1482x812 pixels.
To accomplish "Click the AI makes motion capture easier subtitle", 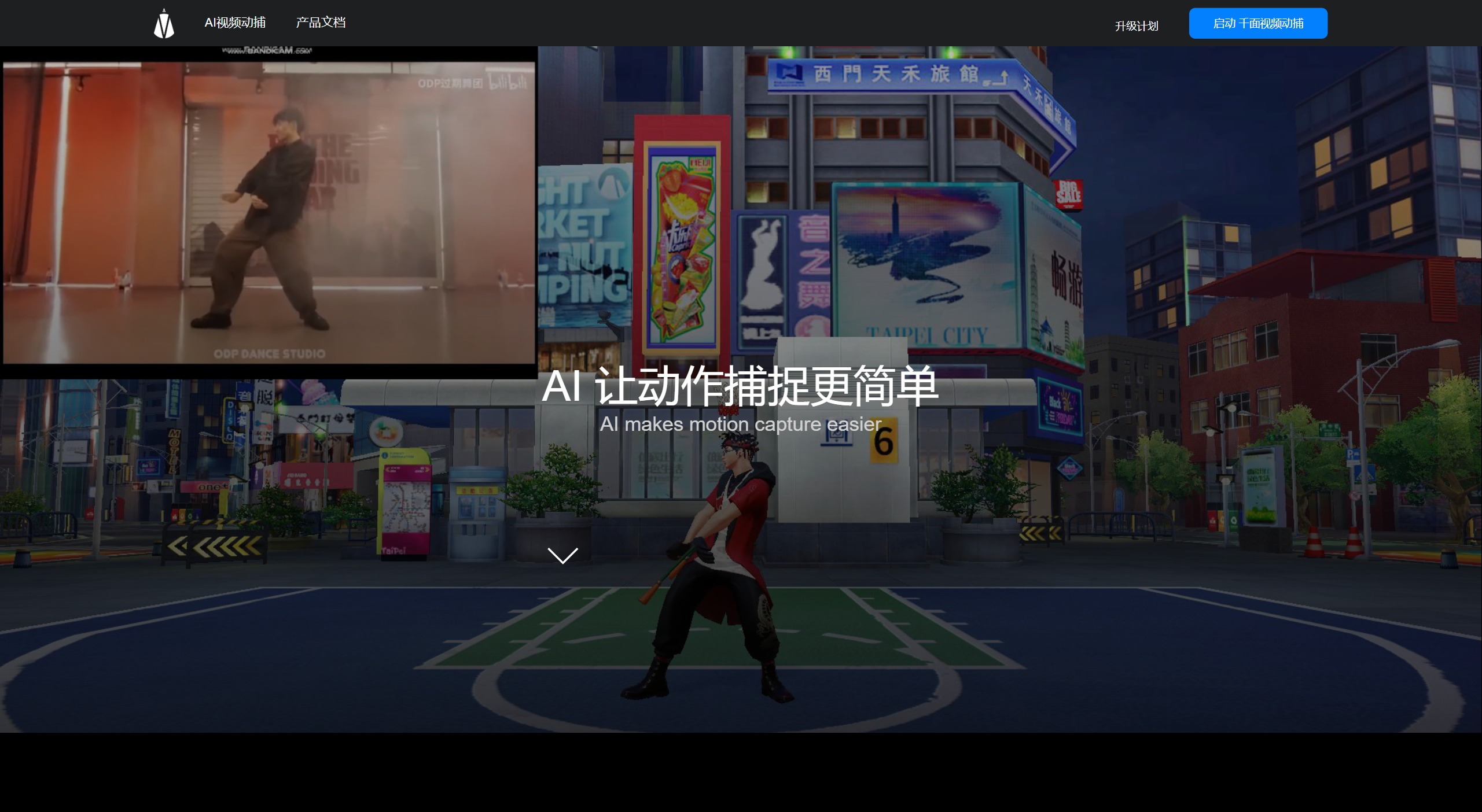I will [740, 424].
